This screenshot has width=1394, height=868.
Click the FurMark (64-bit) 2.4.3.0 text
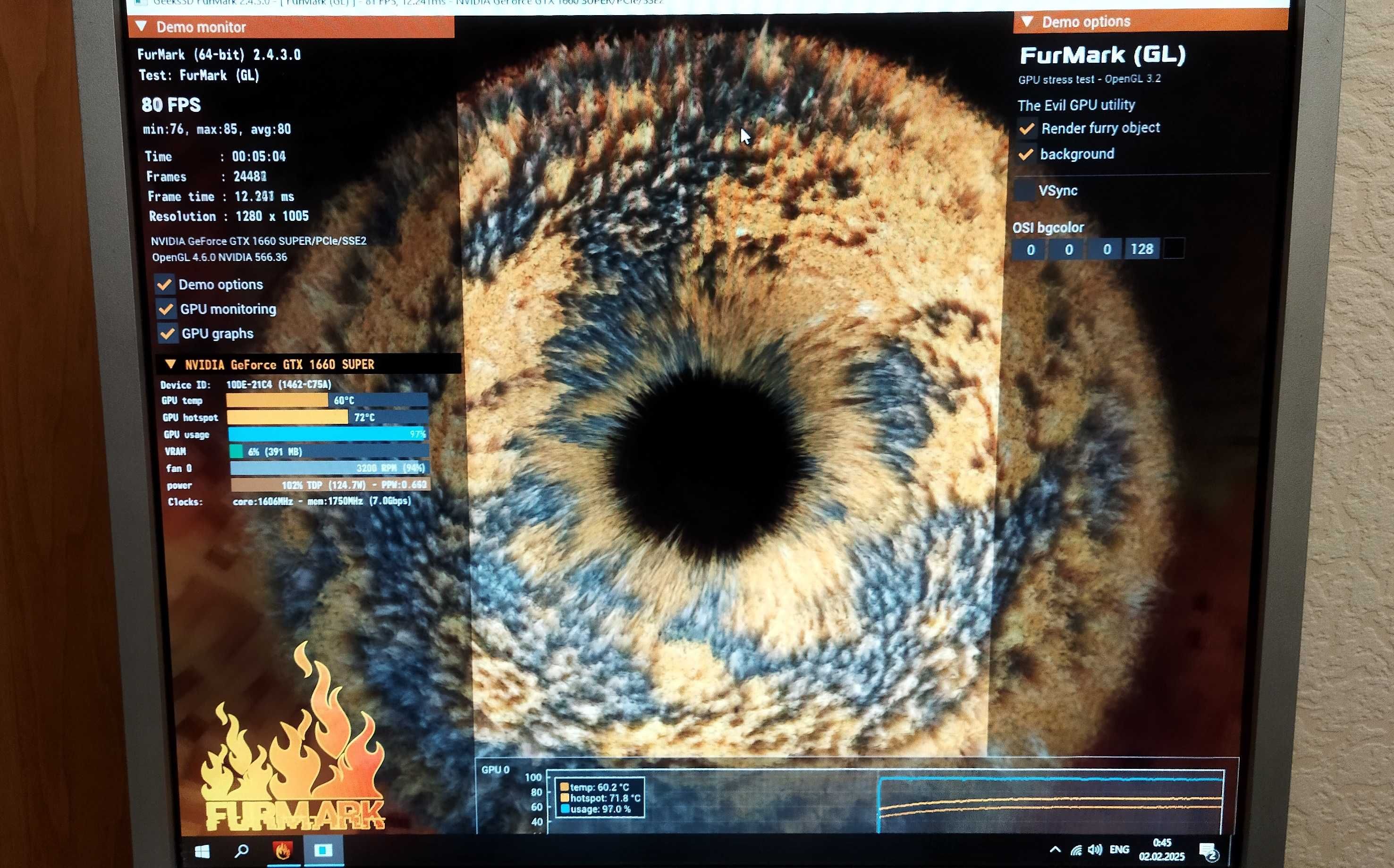tap(219, 55)
